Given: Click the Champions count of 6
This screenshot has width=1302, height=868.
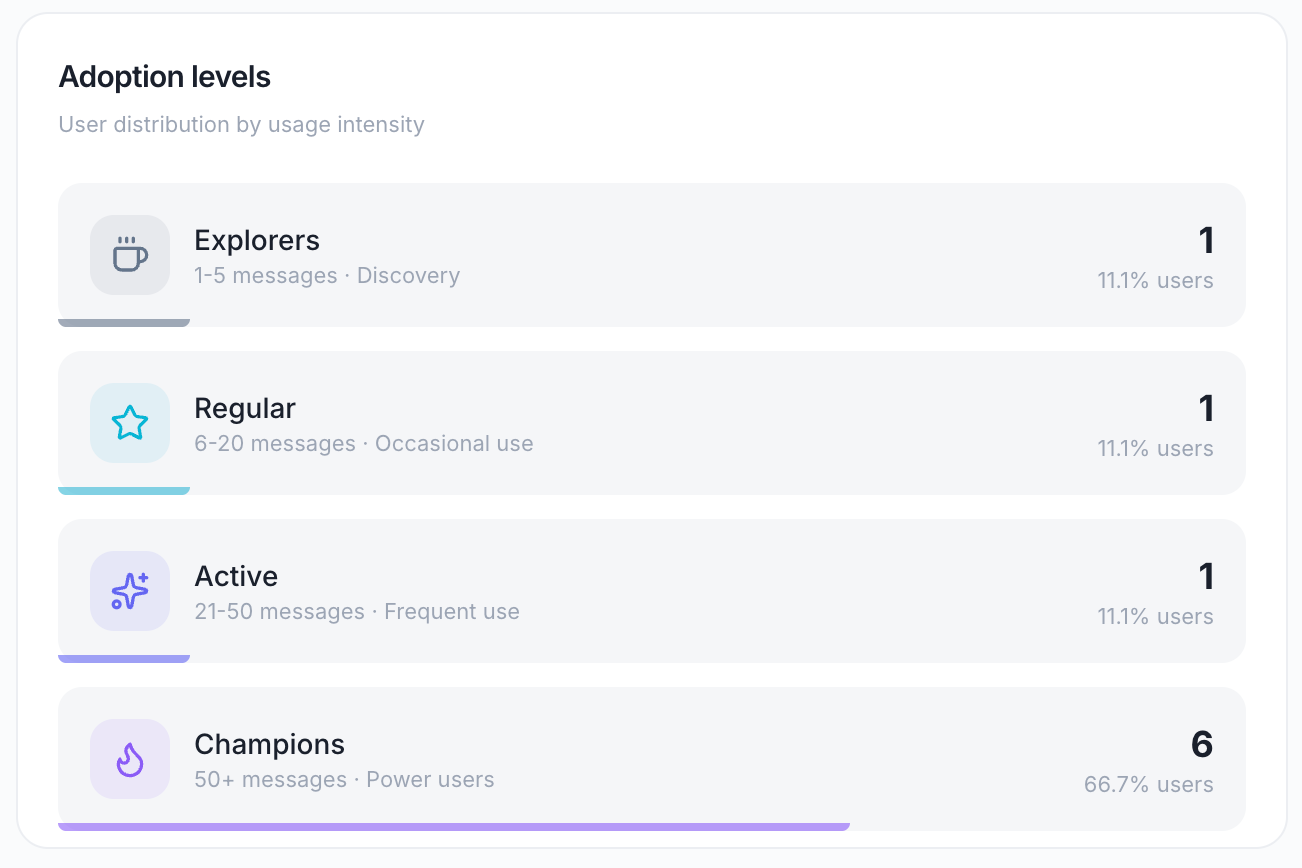Looking at the screenshot, I should point(1202,744).
